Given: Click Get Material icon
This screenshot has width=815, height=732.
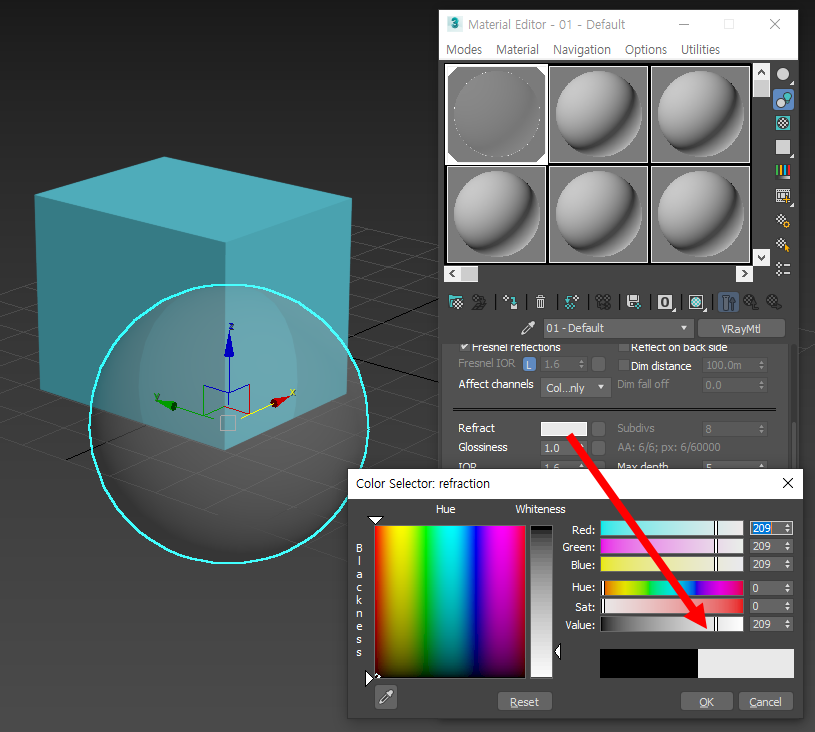Looking at the screenshot, I should point(455,302).
